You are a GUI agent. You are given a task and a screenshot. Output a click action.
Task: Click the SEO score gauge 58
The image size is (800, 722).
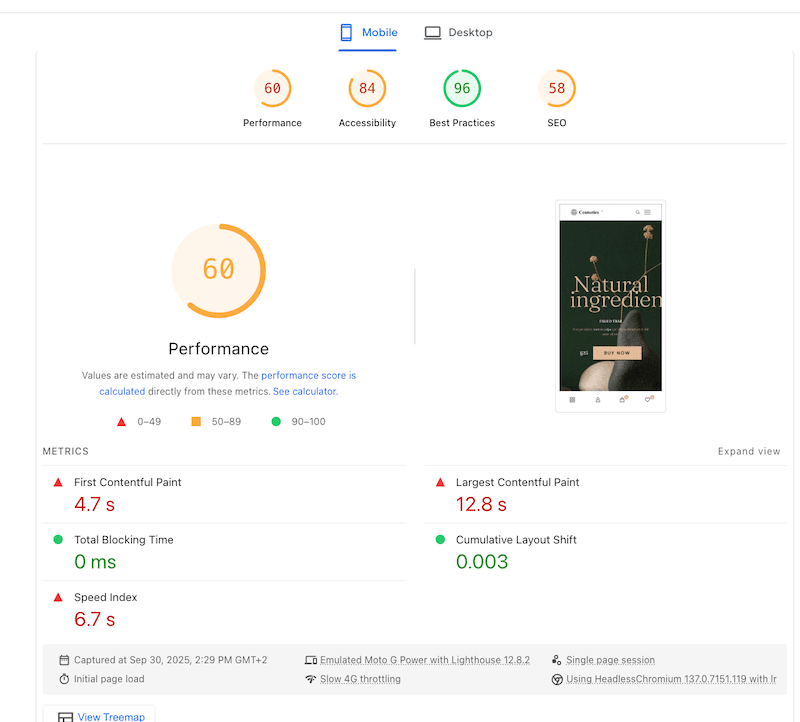coord(557,89)
